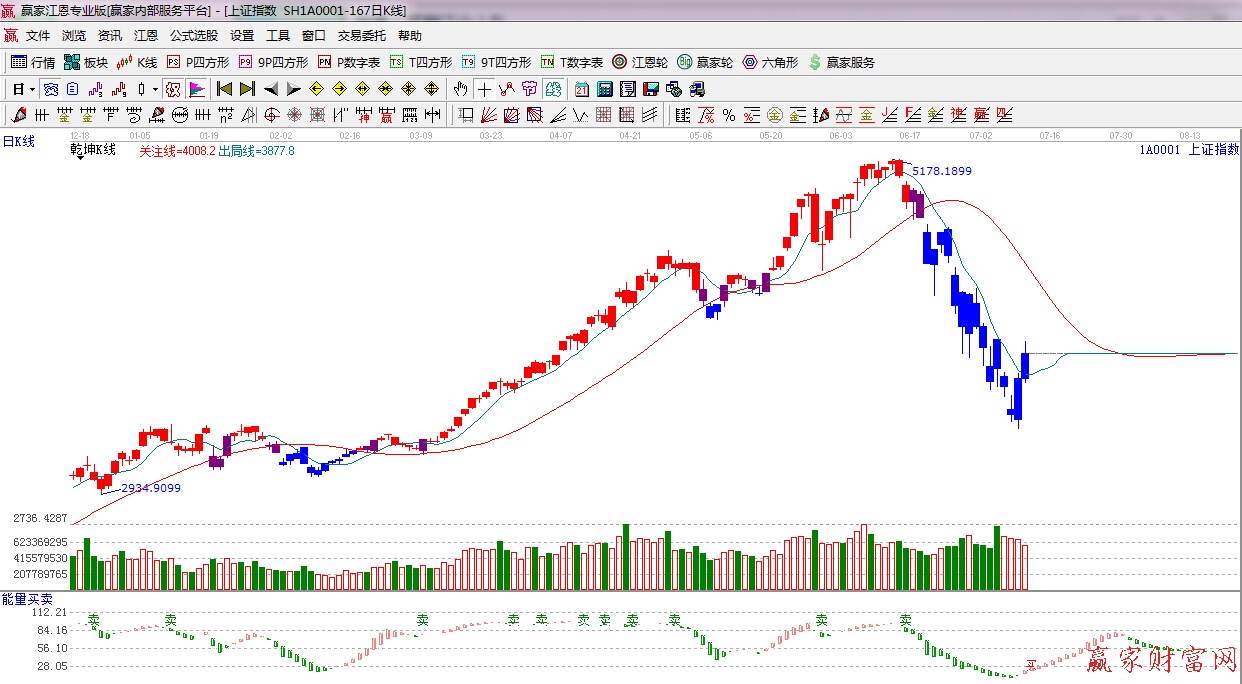Open the 公式选股 menu
This screenshot has width=1242, height=684.
(x=193, y=36)
